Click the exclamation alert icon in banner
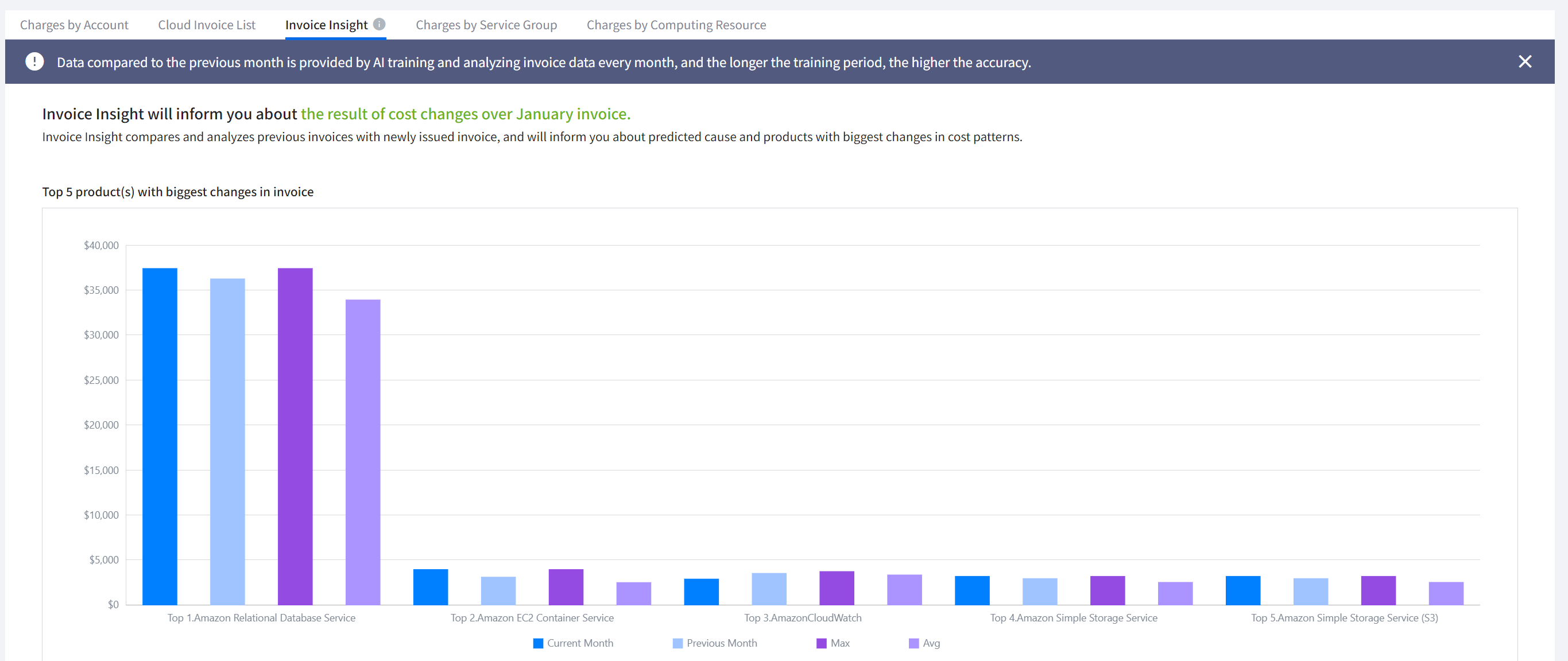The width and height of the screenshot is (1568, 661). pyautogui.click(x=34, y=61)
